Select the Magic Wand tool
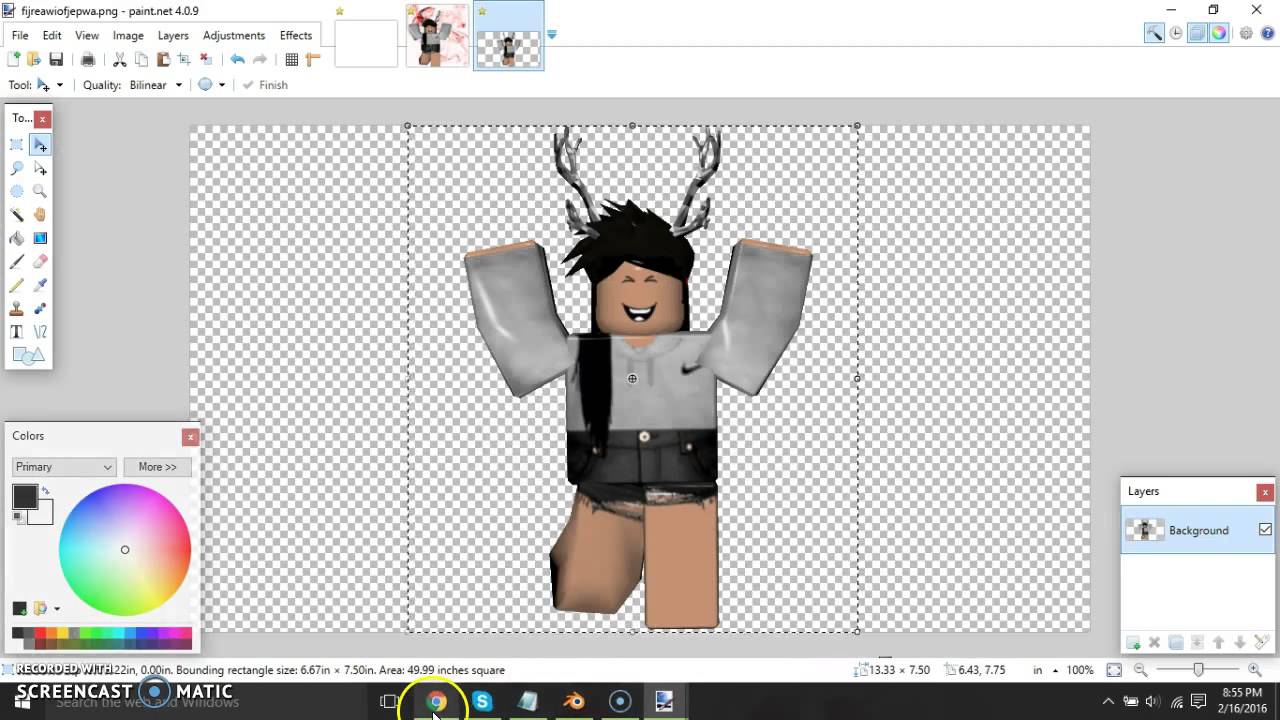This screenshot has width=1280, height=720. [x=15, y=214]
